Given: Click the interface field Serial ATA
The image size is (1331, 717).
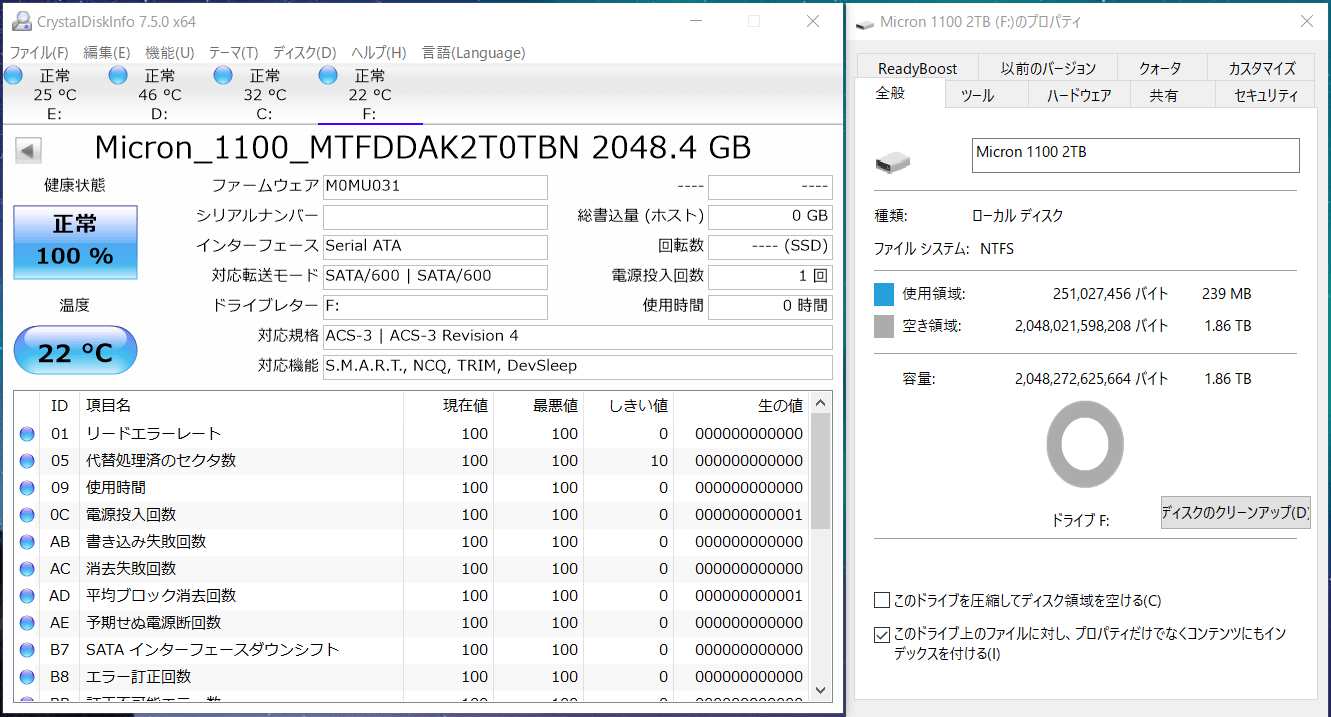Looking at the screenshot, I should (435, 247).
